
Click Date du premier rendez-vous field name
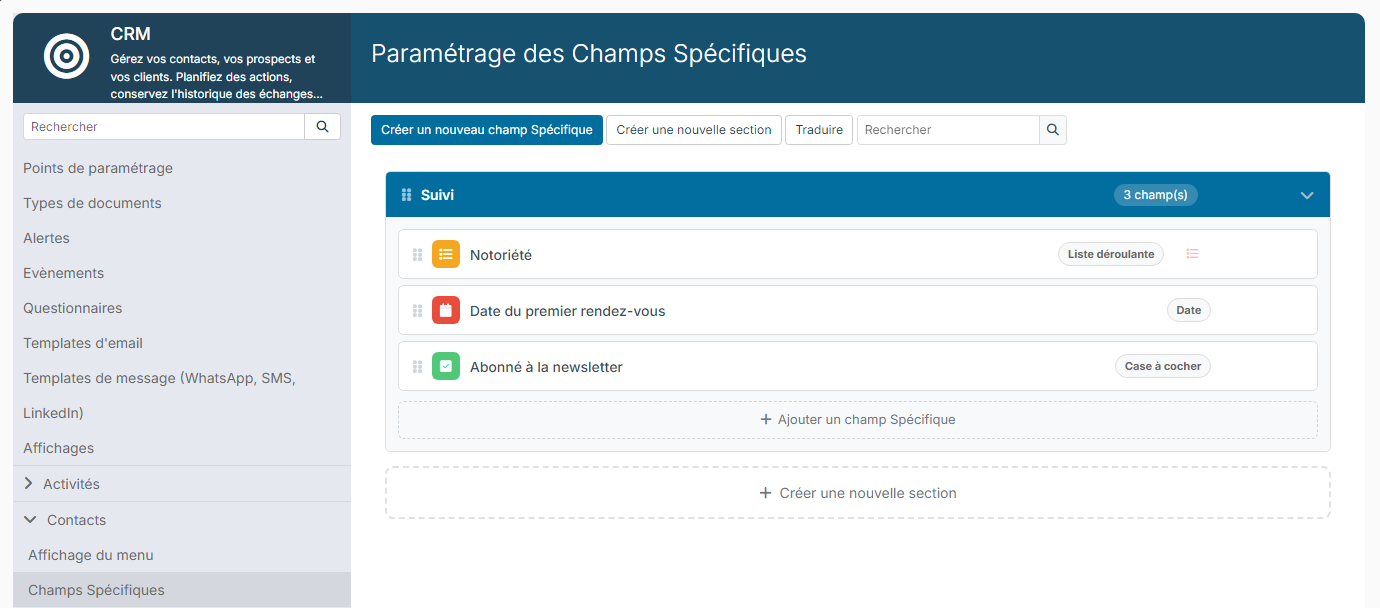[x=567, y=311]
